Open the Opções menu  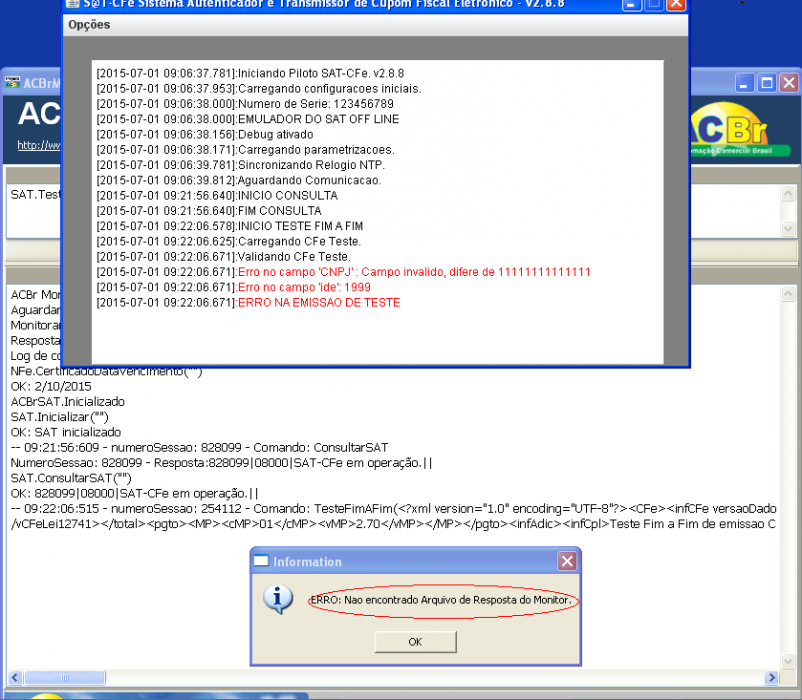[x=89, y=25]
